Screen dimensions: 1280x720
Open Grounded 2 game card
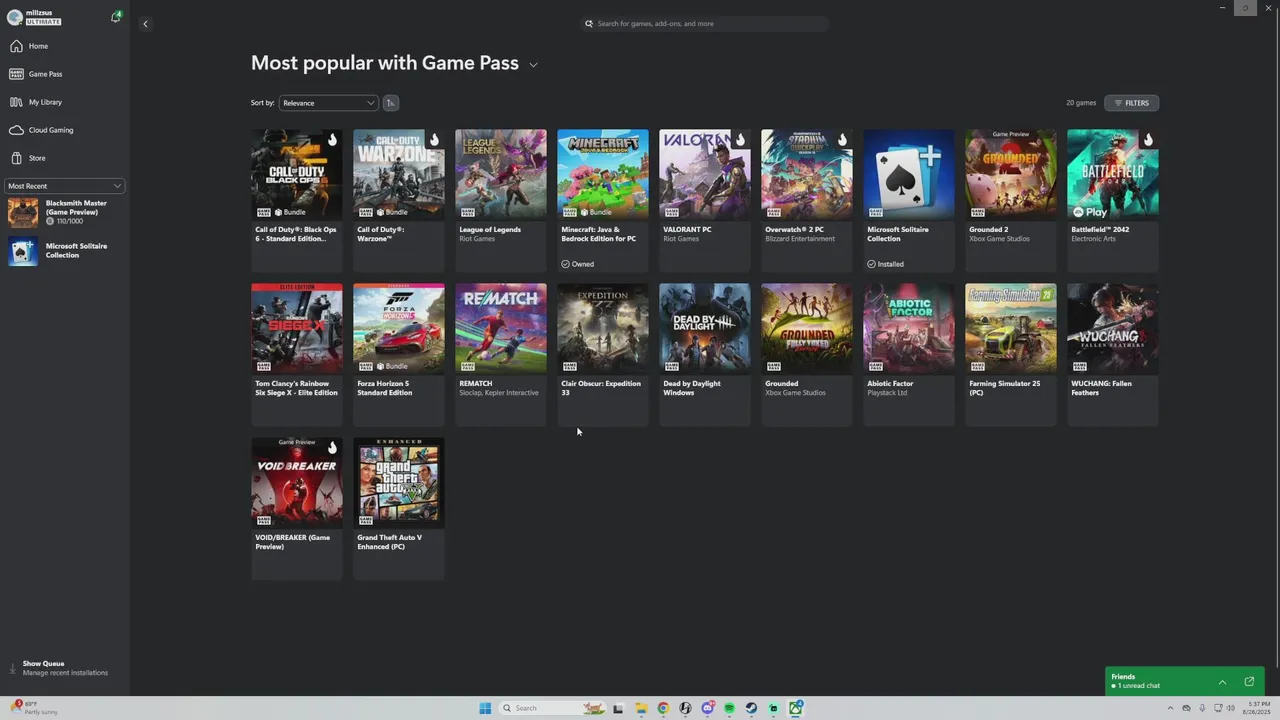1011,200
